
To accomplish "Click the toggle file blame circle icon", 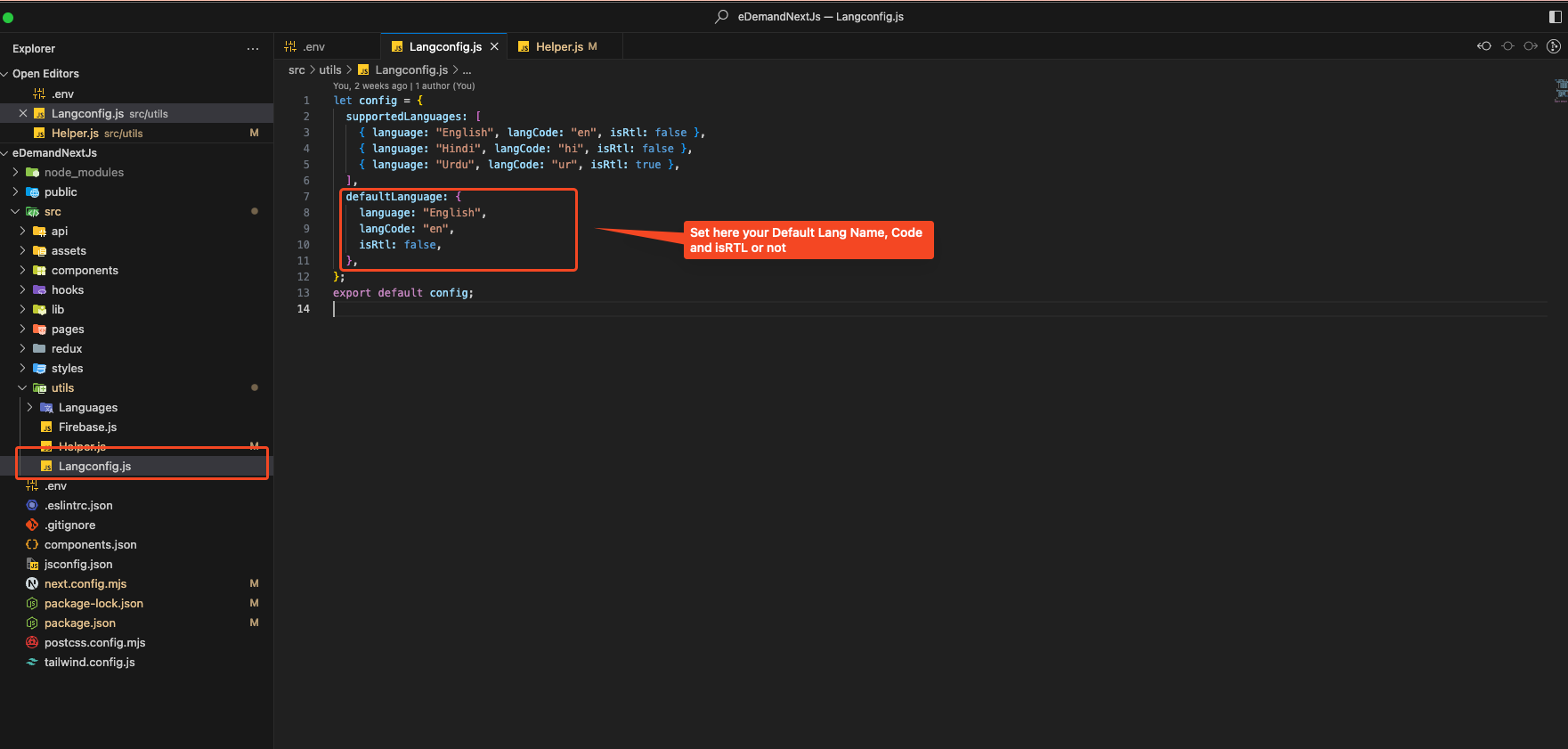I will 1507,46.
